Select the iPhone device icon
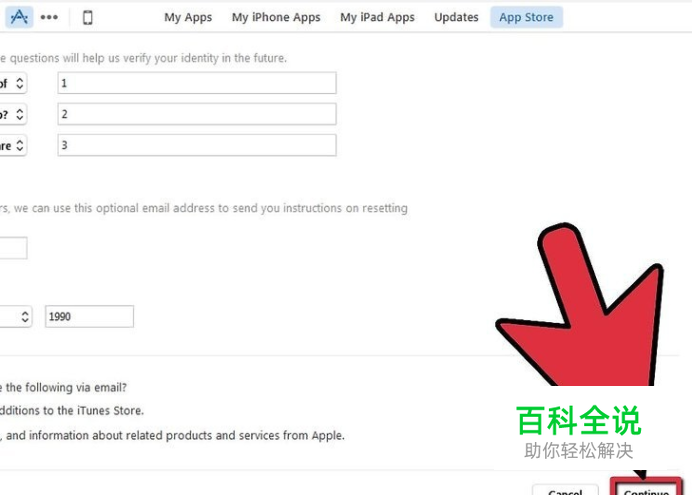Viewport: 692px width, 495px height. click(88, 18)
